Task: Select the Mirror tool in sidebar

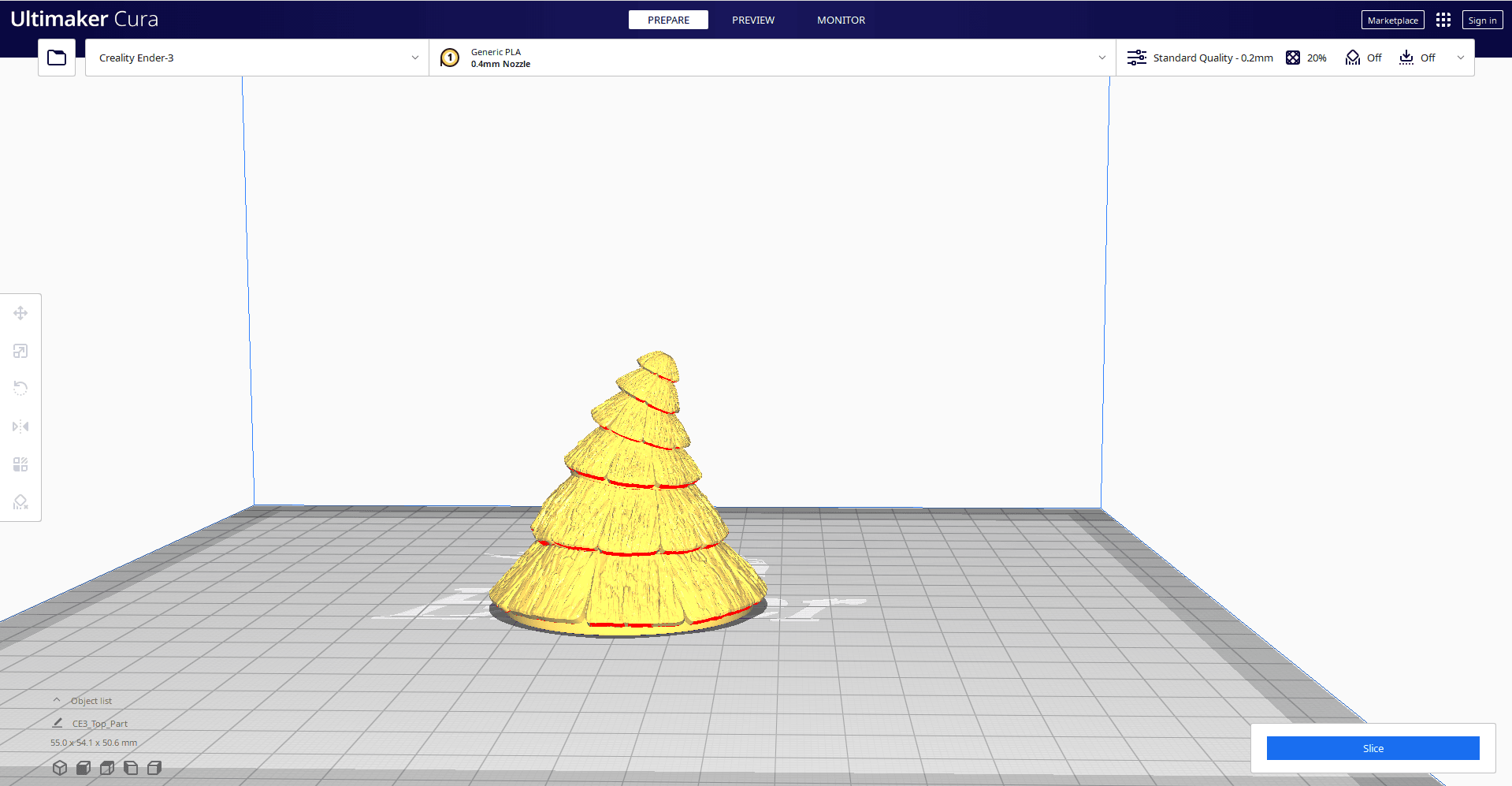Action: click(x=20, y=427)
